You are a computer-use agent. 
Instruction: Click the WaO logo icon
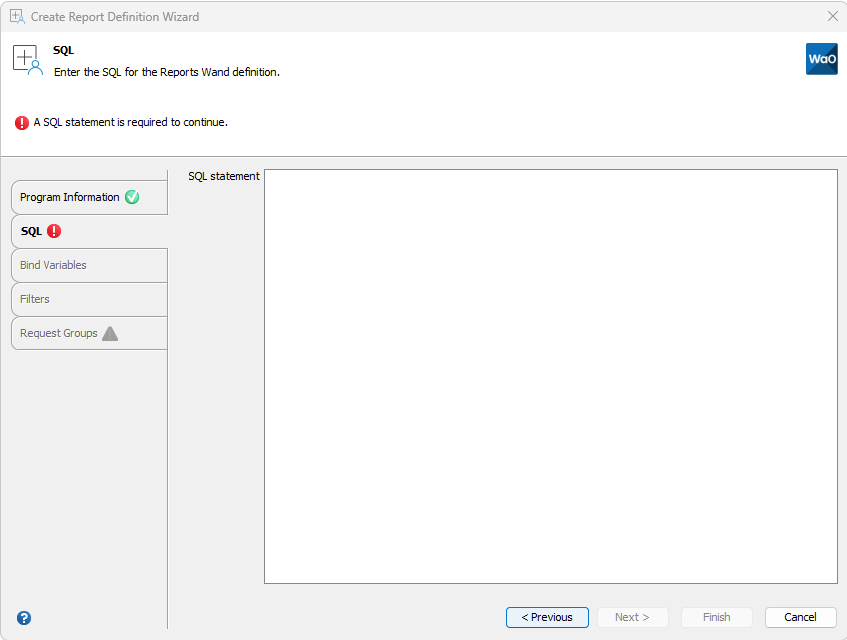(x=821, y=59)
